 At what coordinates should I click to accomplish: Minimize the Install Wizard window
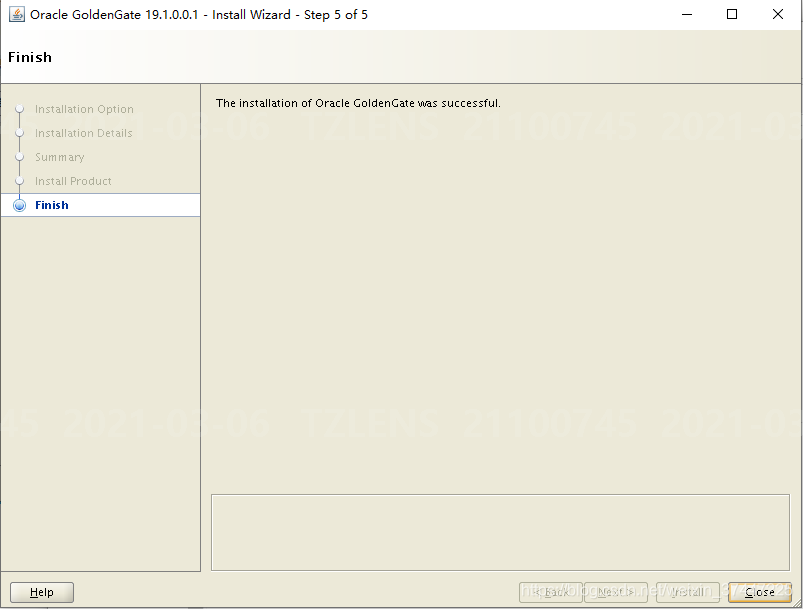[687, 14]
